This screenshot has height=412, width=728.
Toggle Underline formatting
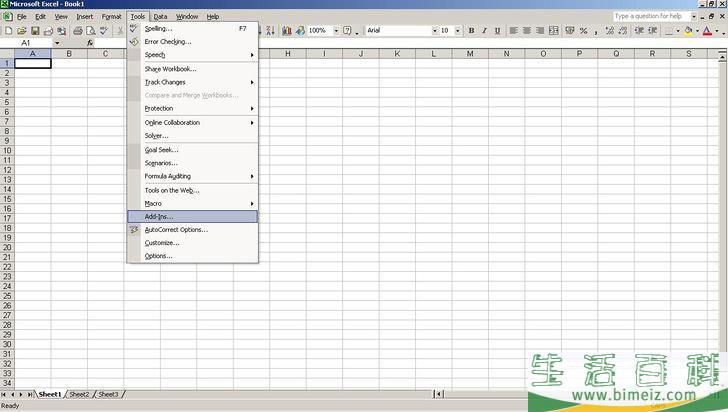coord(498,31)
